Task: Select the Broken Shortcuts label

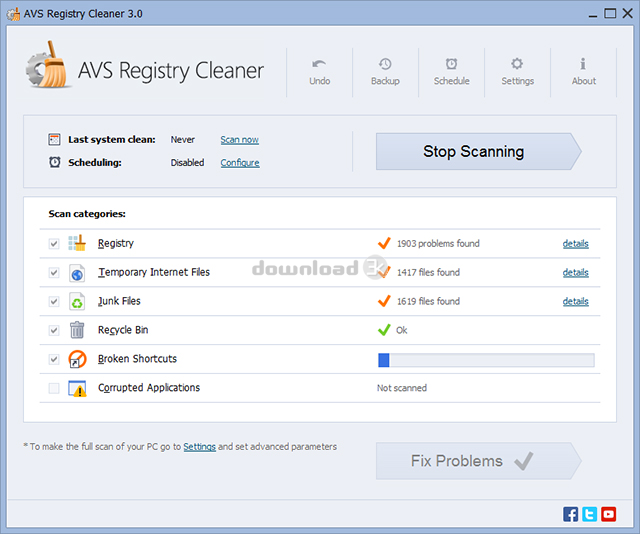Action: (137, 359)
